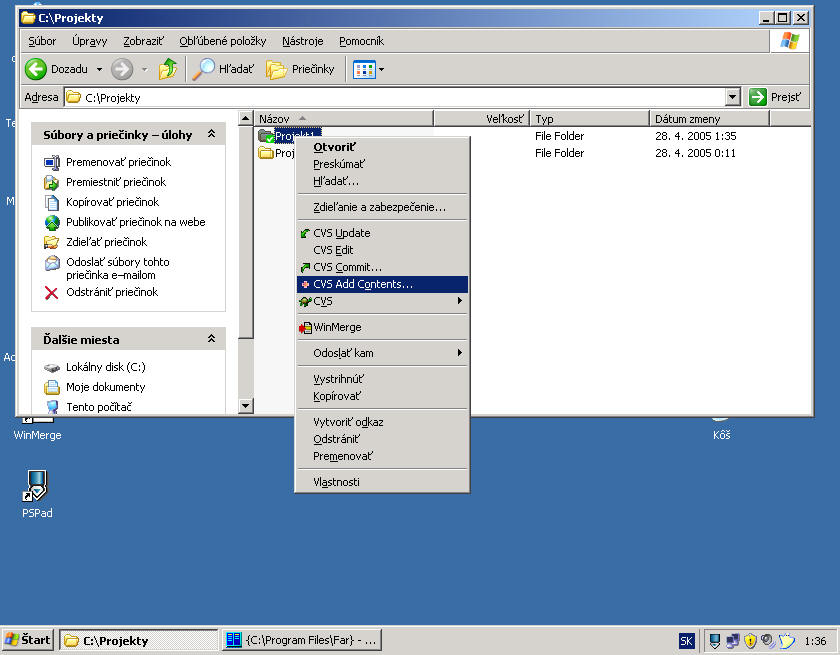The image size is (840, 655).
Task: Open Vlastnosti from the context menu
Action: (382, 482)
